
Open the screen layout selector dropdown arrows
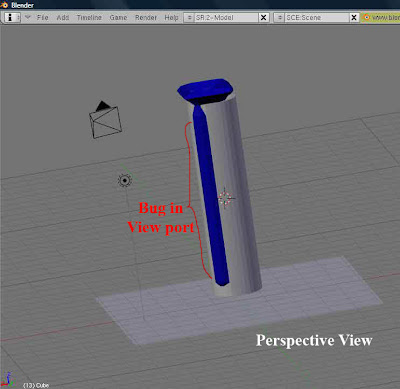pyautogui.click(x=189, y=17)
